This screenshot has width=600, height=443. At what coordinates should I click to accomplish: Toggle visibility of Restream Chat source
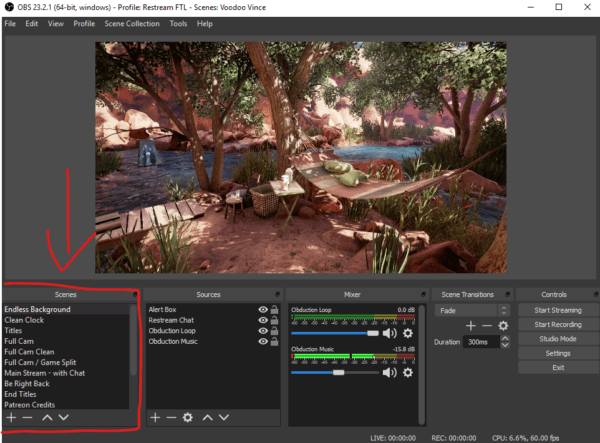point(263,320)
